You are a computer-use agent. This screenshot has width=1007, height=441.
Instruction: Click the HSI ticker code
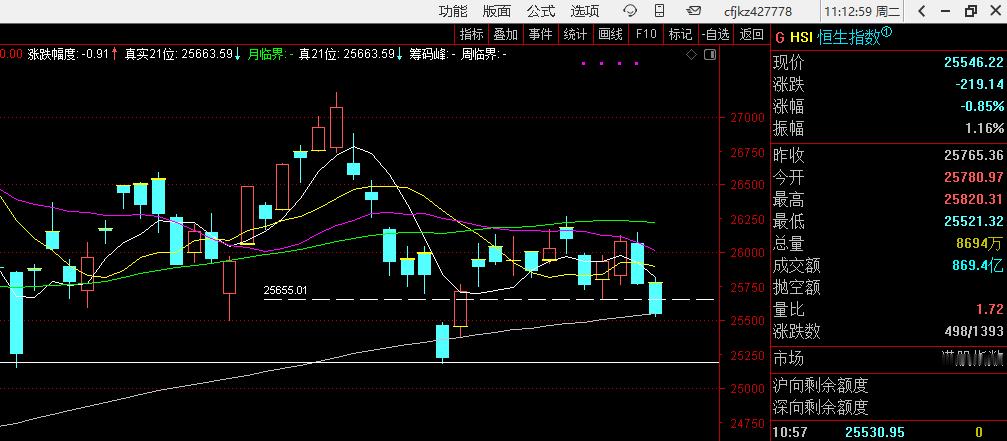coord(801,38)
